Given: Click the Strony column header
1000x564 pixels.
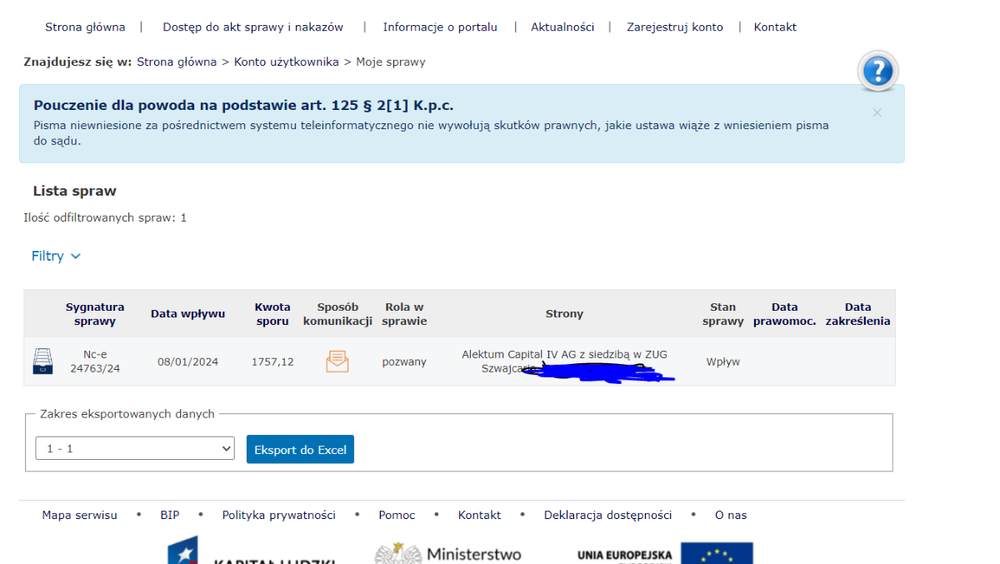Looking at the screenshot, I should [564, 314].
